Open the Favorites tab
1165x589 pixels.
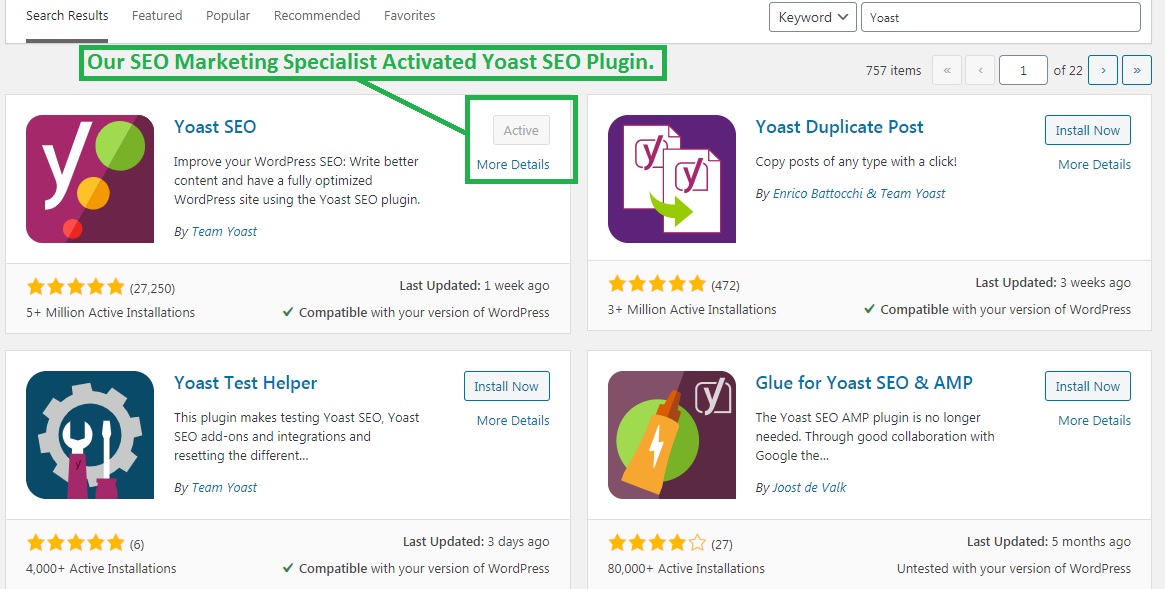click(x=410, y=16)
